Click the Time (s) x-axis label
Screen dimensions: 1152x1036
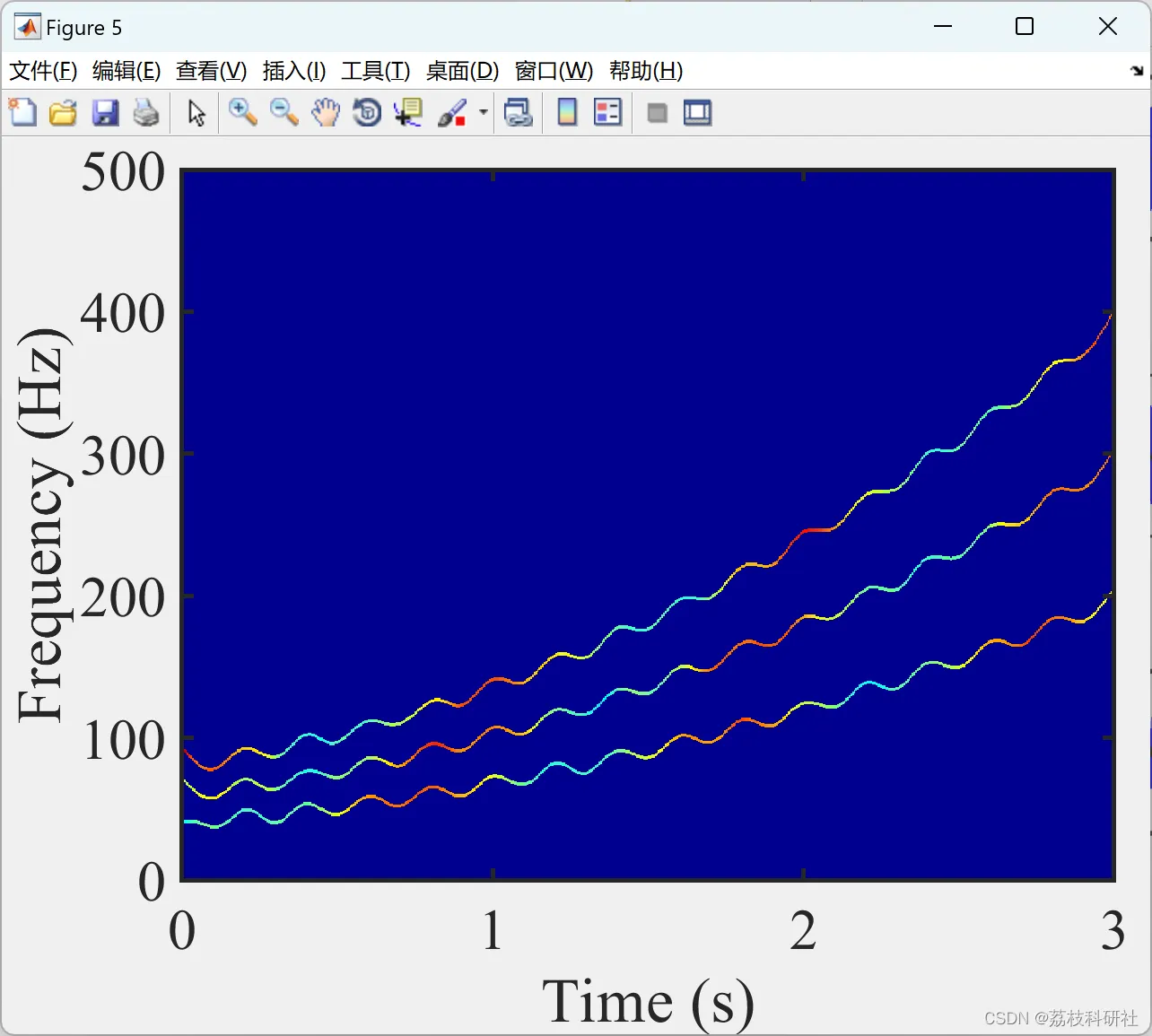(x=648, y=1002)
